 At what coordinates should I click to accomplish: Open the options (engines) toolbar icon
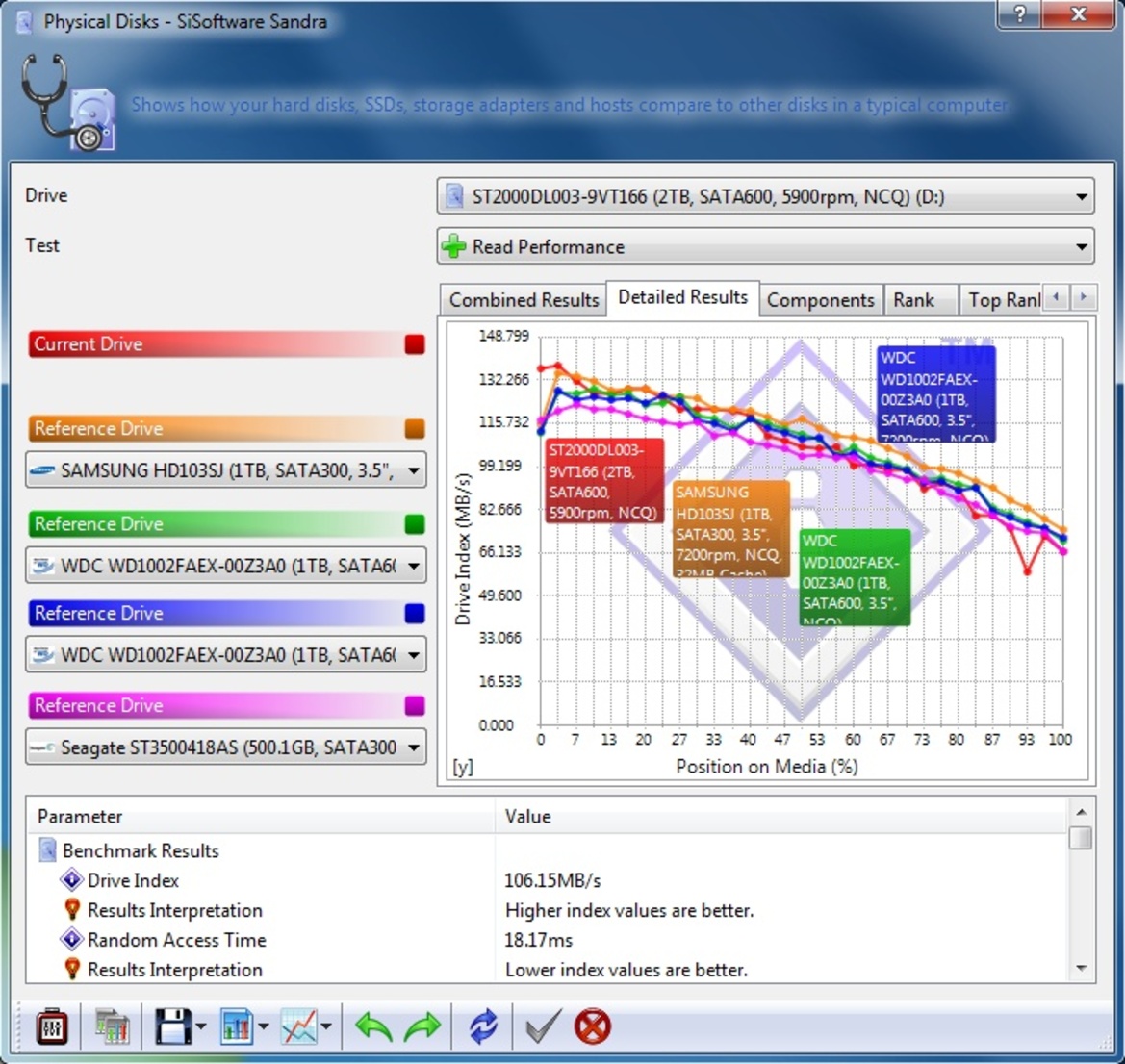(x=52, y=1026)
